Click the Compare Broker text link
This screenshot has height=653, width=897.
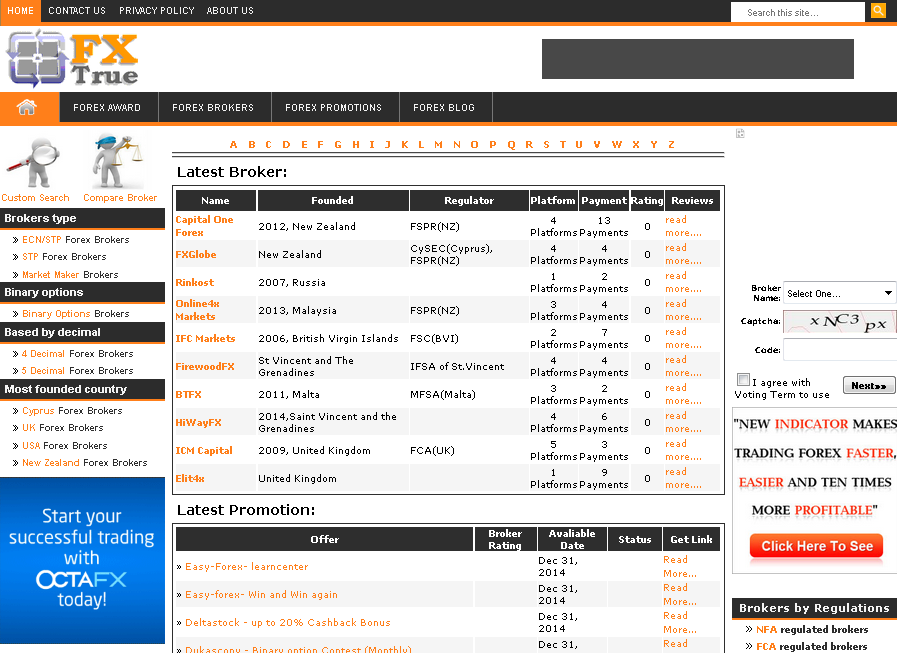(120, 197)
